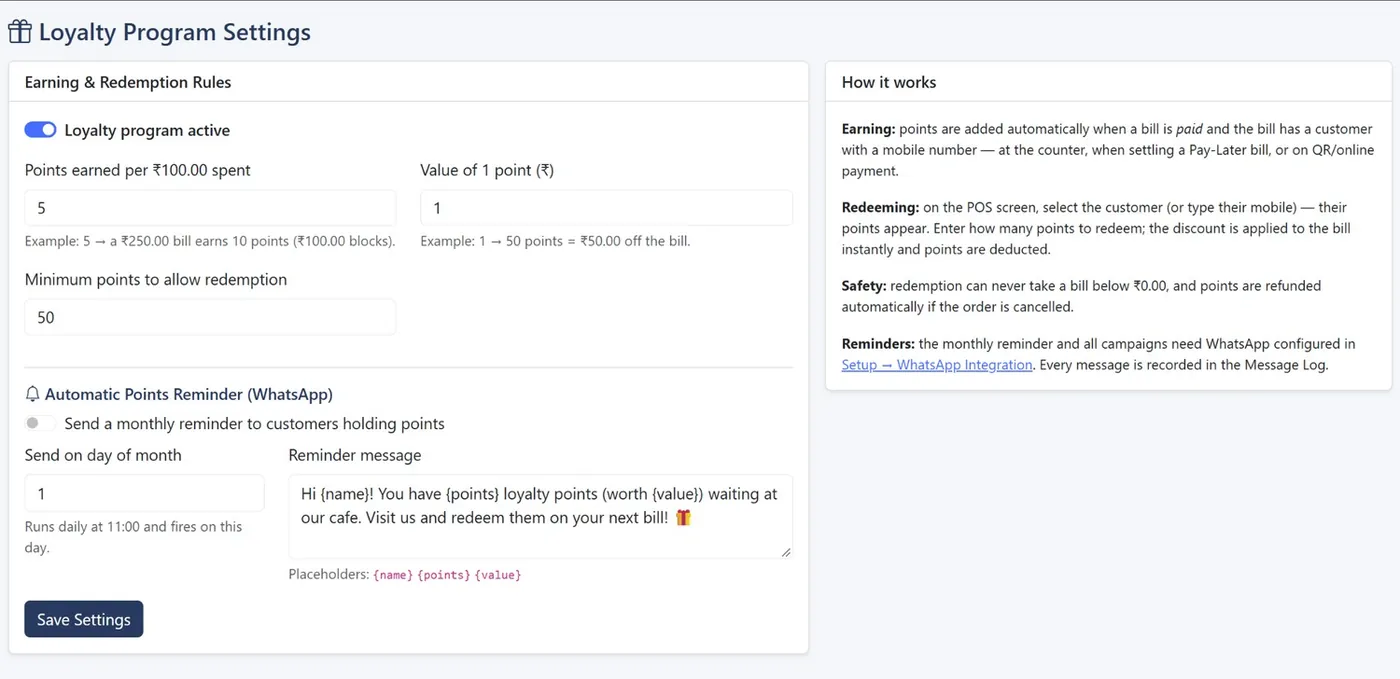Click the {name} placeholder tag

click(x=393, y=575)
